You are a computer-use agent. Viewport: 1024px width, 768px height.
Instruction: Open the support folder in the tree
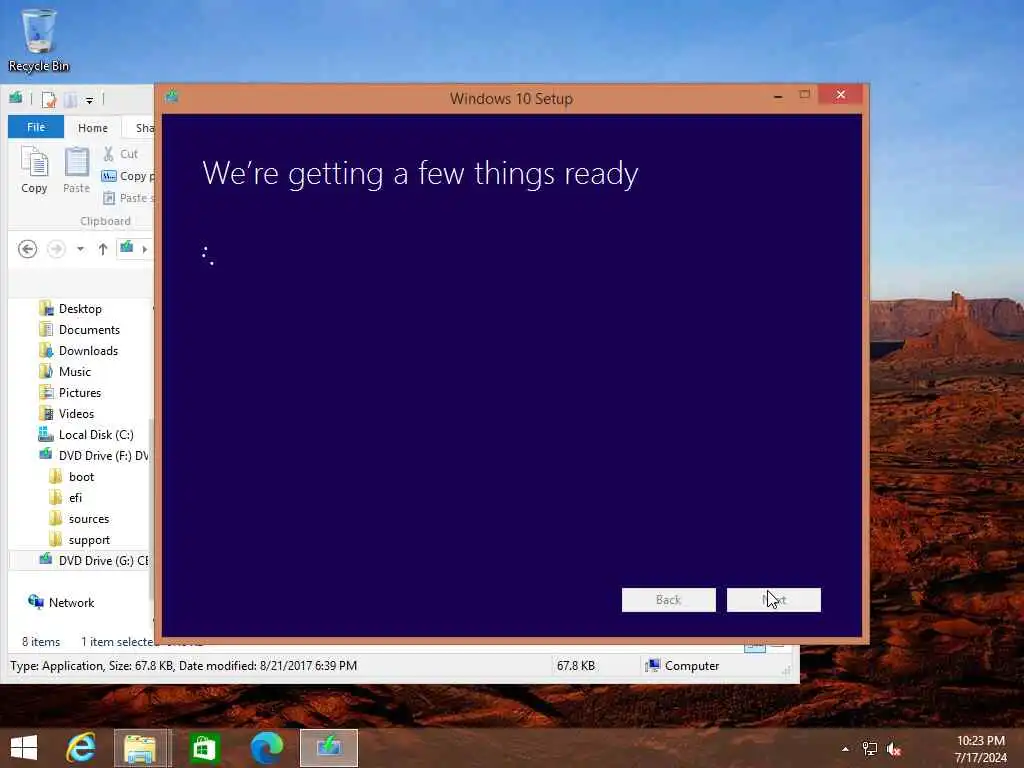tap(89, 539)
